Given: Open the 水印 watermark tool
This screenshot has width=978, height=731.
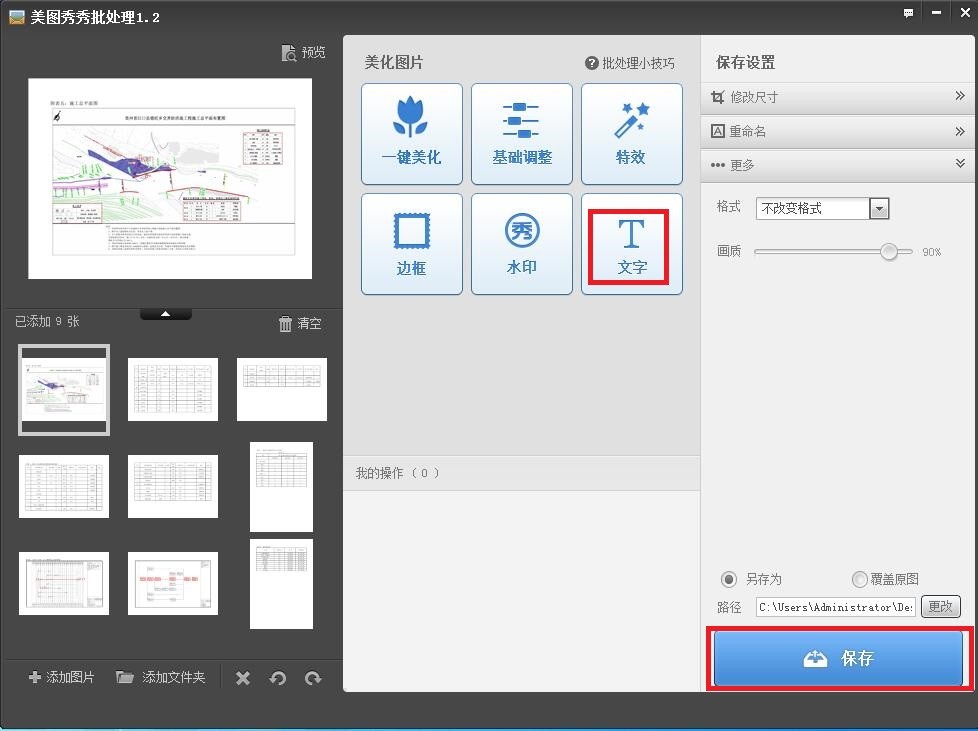Looking at the screenshot, I should (521, 244).
